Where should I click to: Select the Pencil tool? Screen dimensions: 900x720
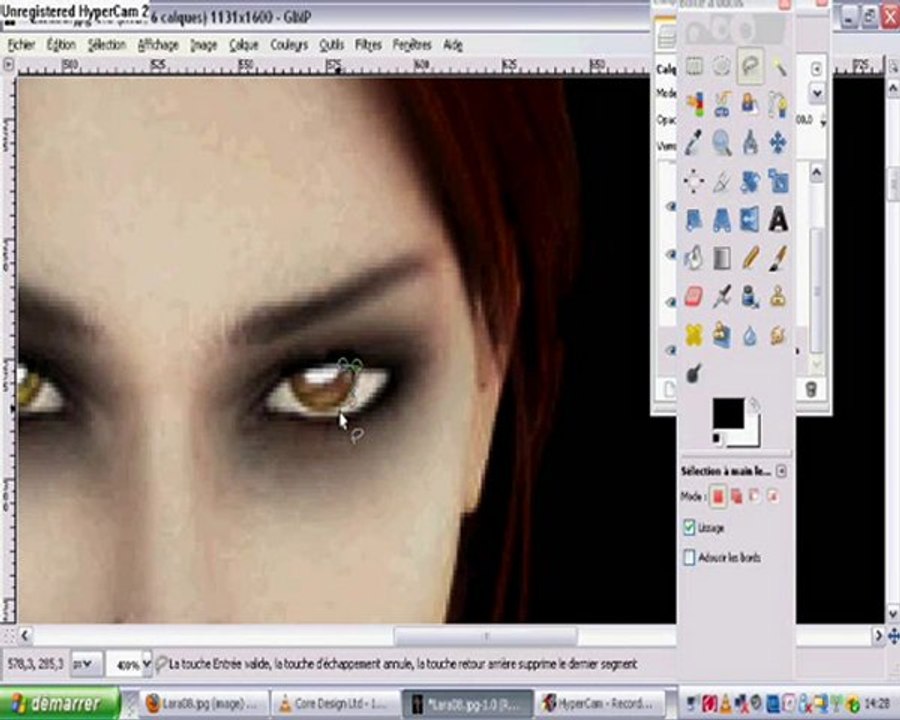(750, 258)
